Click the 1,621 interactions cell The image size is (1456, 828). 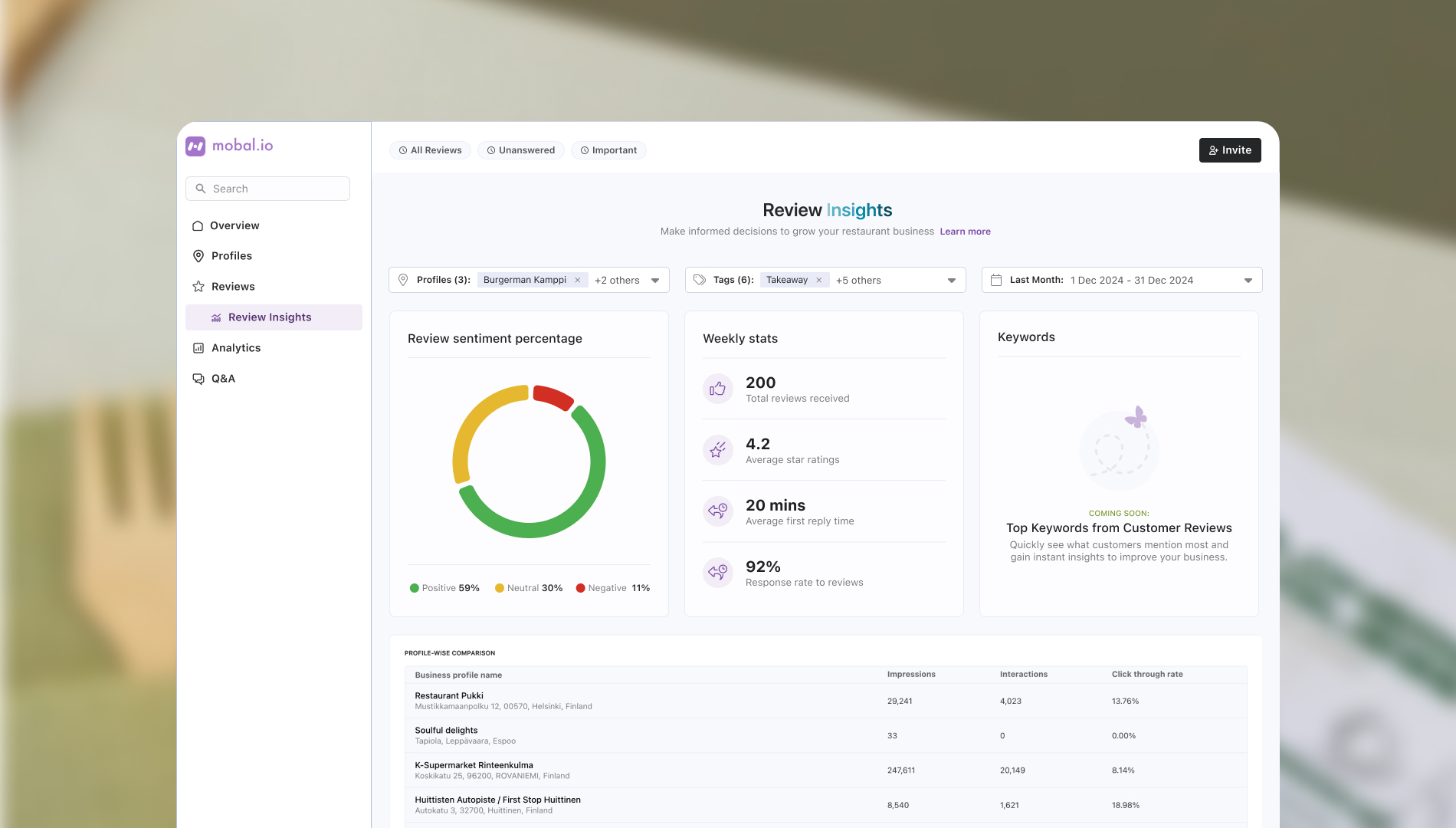[1009, 806]
